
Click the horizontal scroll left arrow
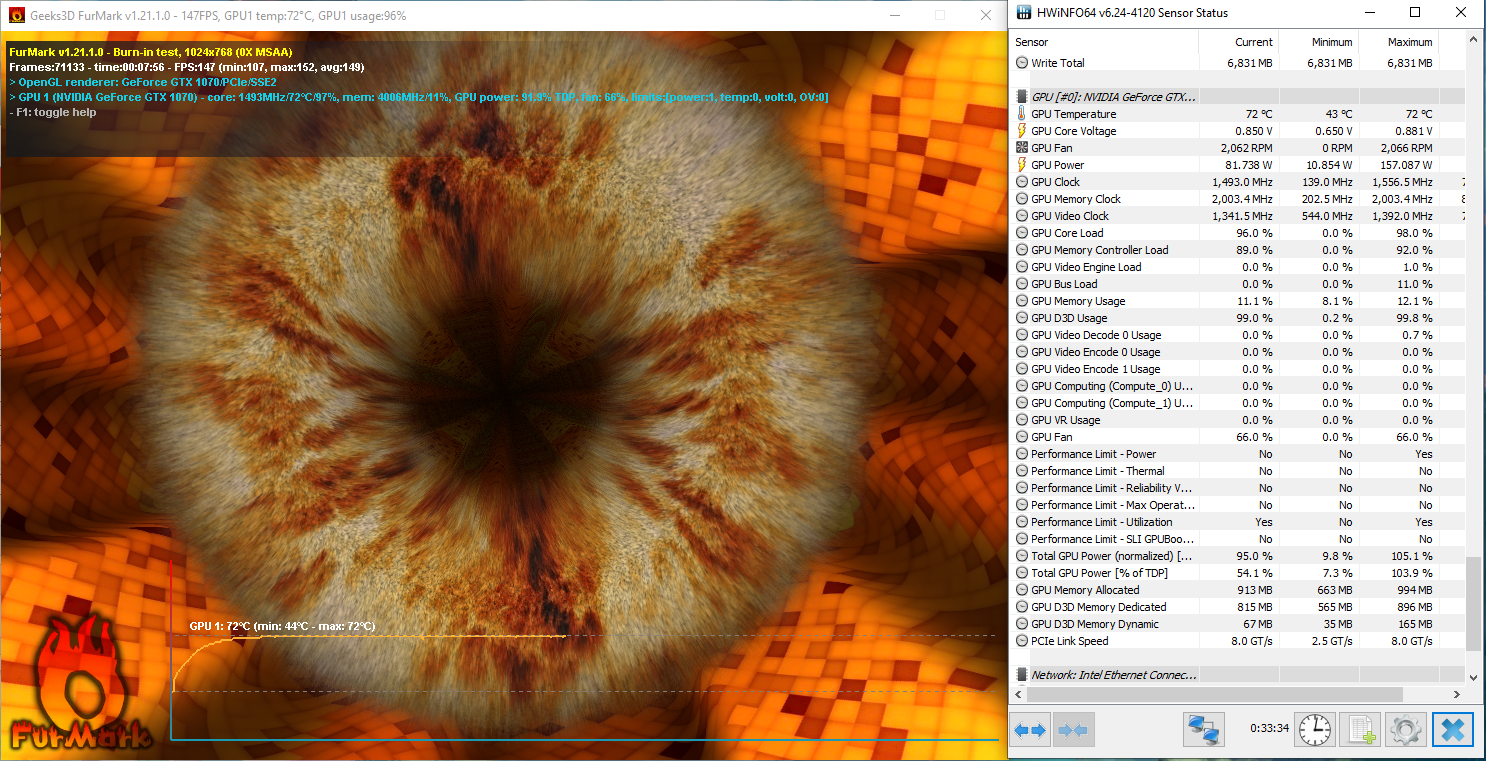coord(1018,693)
